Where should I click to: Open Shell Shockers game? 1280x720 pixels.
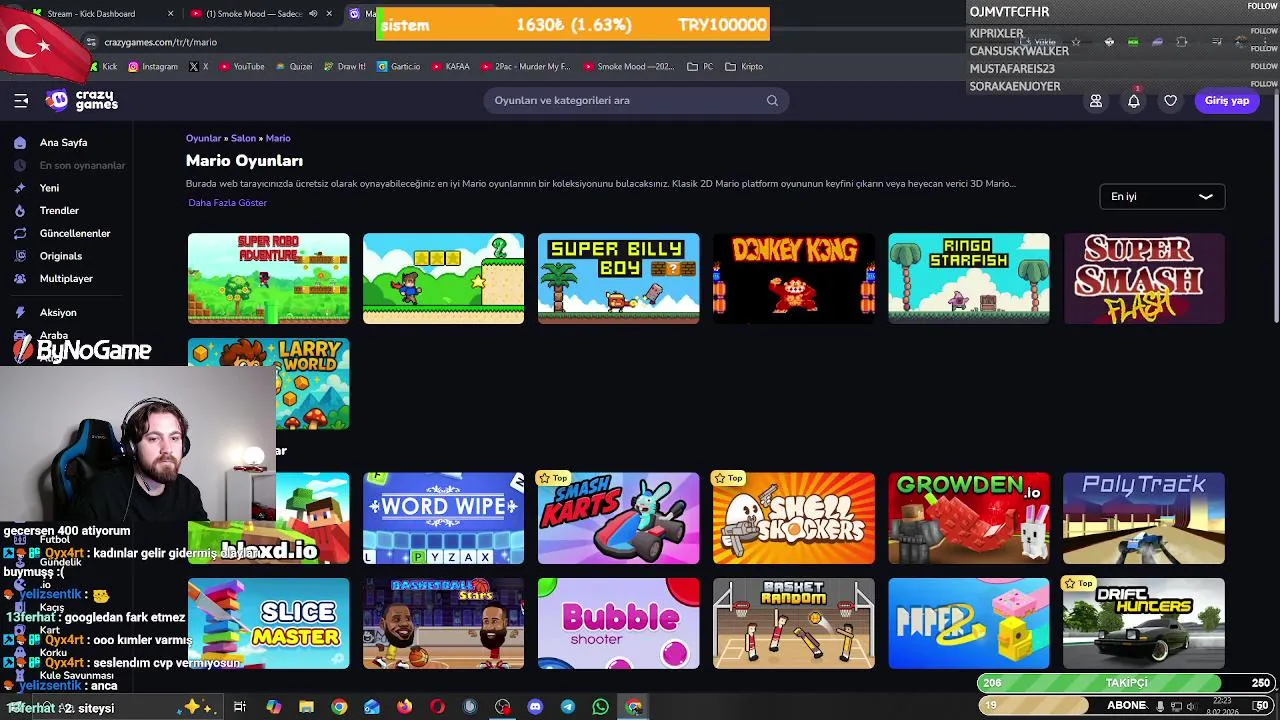[x=793, y=518]
